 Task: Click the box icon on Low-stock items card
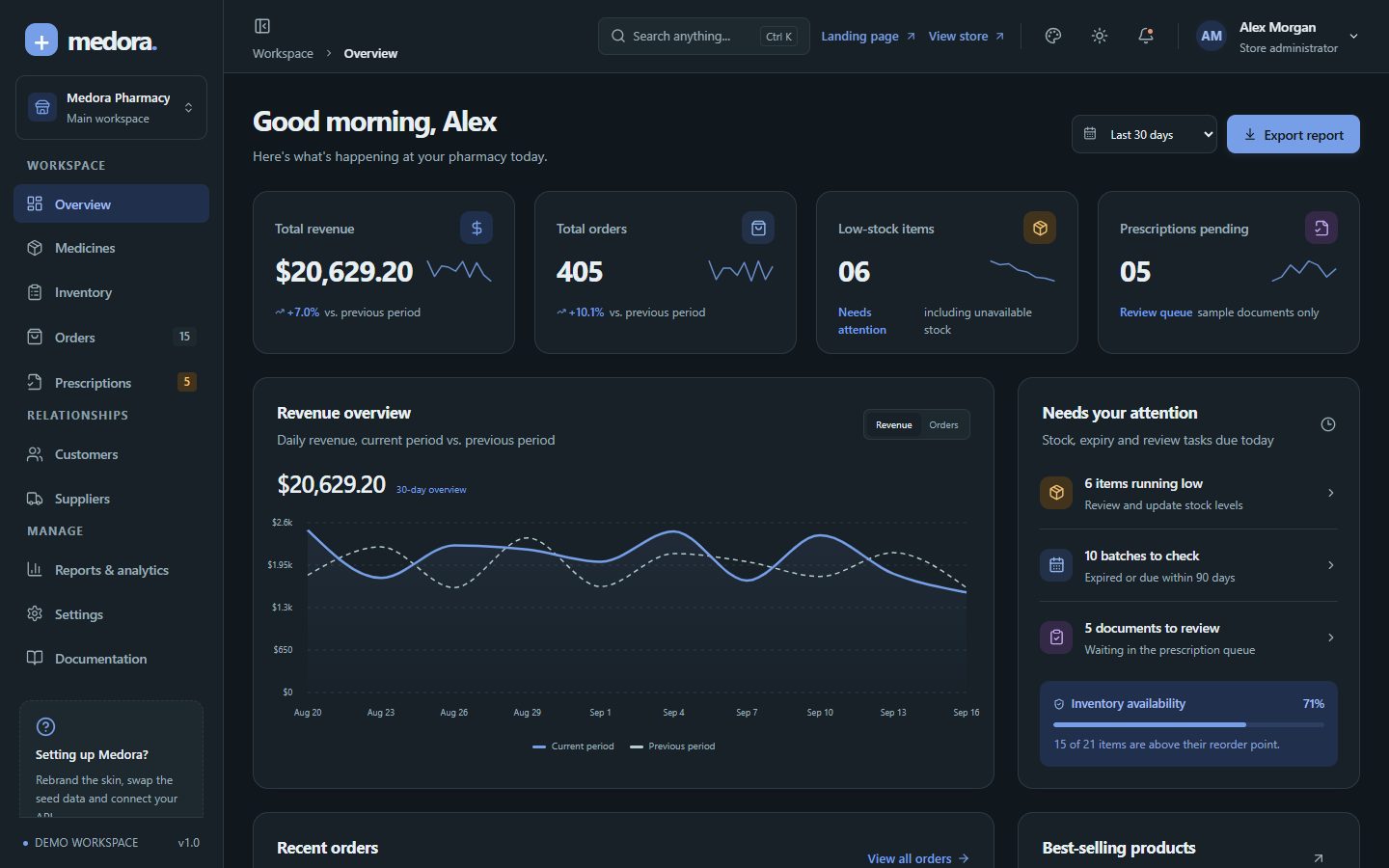coord(1040,228)
